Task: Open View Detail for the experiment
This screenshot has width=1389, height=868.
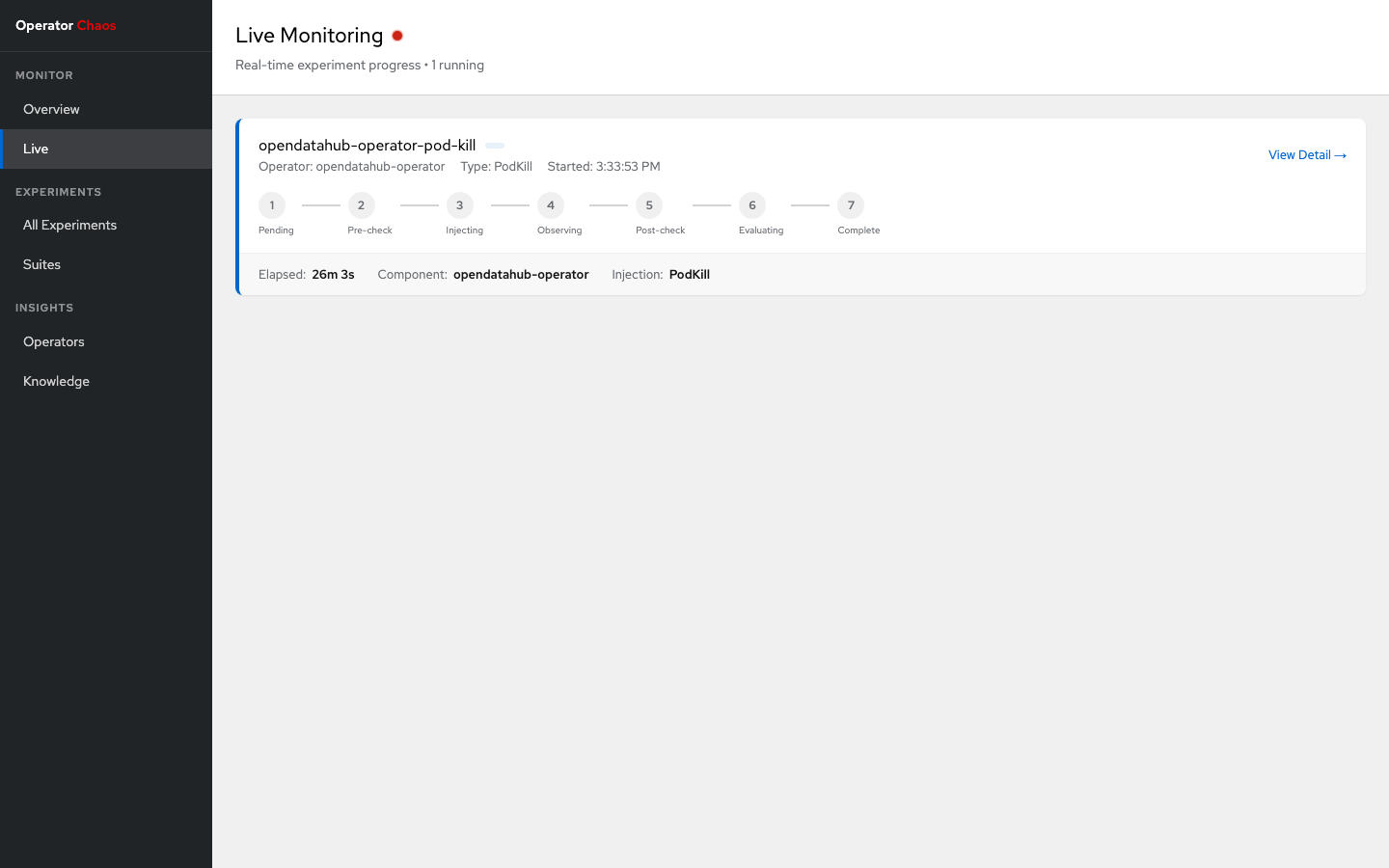Action: click(1306, 155)
